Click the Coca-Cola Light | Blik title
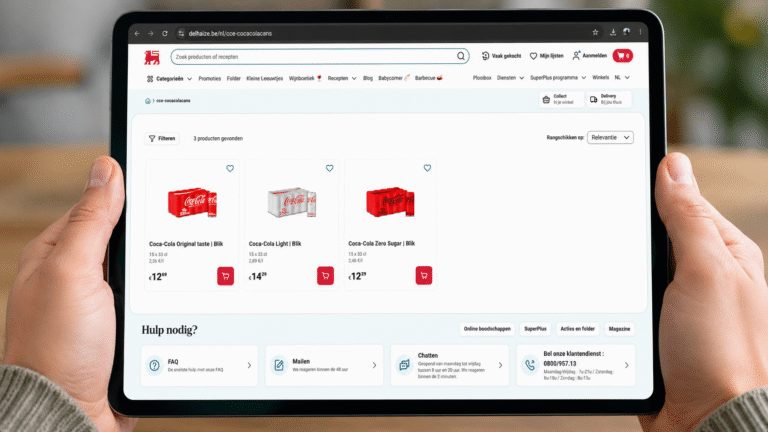 click(x=275, y=243)
